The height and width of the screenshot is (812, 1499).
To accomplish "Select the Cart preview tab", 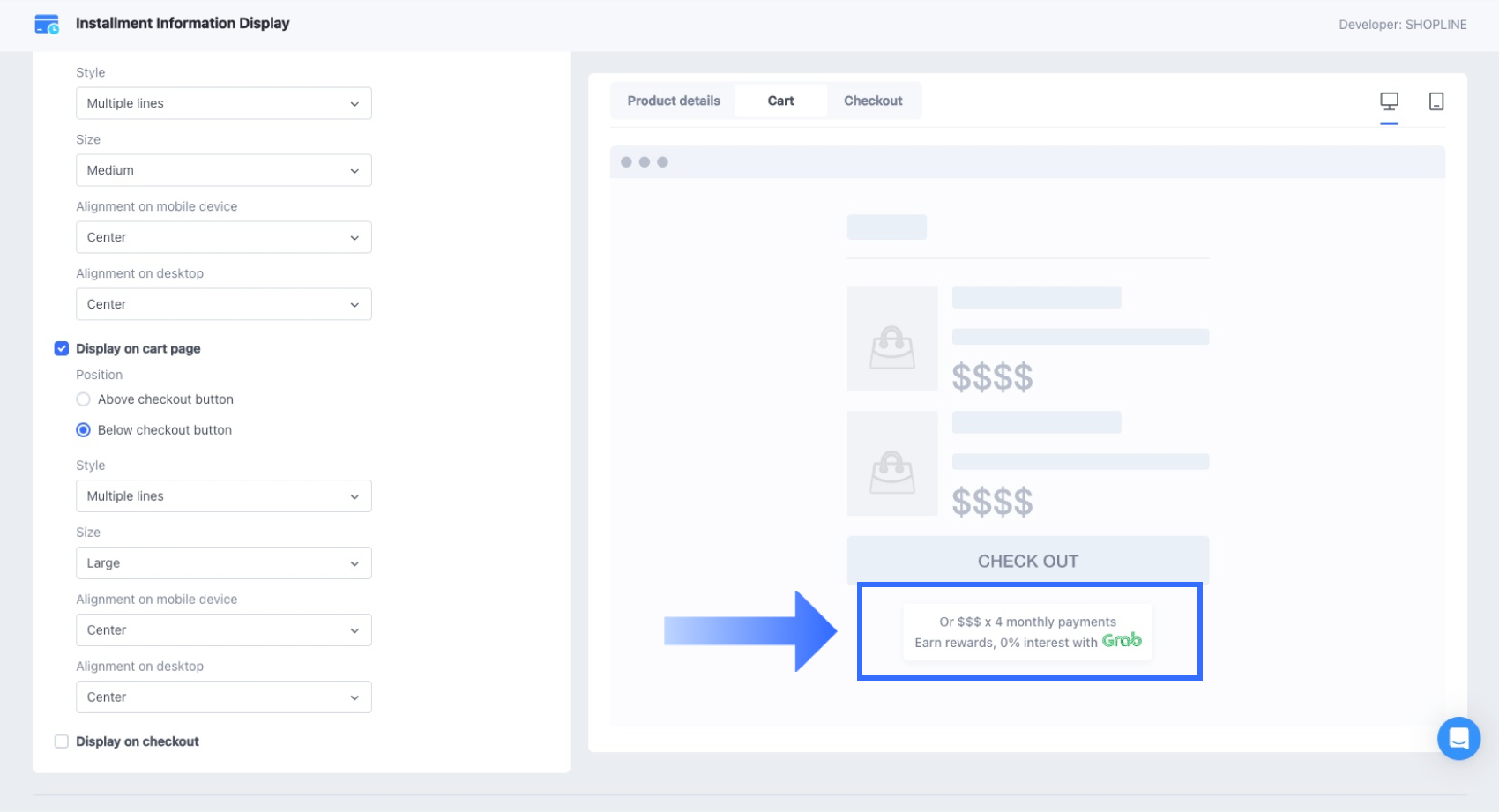I will 780,101.
